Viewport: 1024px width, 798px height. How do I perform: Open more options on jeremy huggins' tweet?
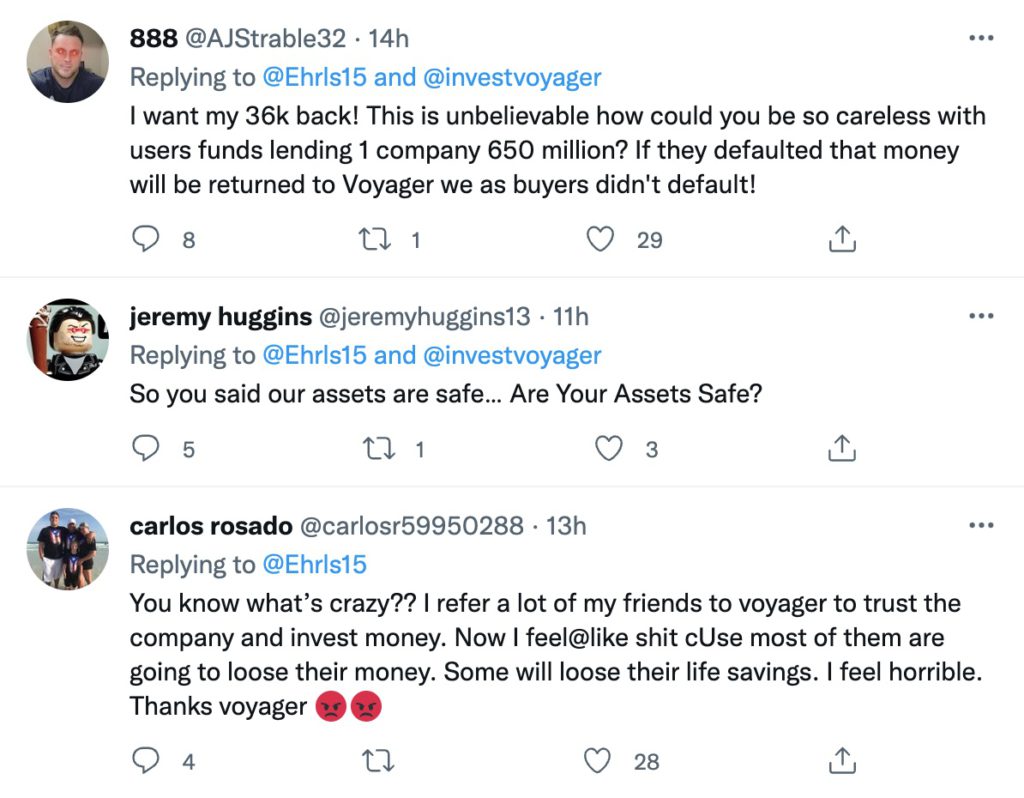[x=982, y=317]
